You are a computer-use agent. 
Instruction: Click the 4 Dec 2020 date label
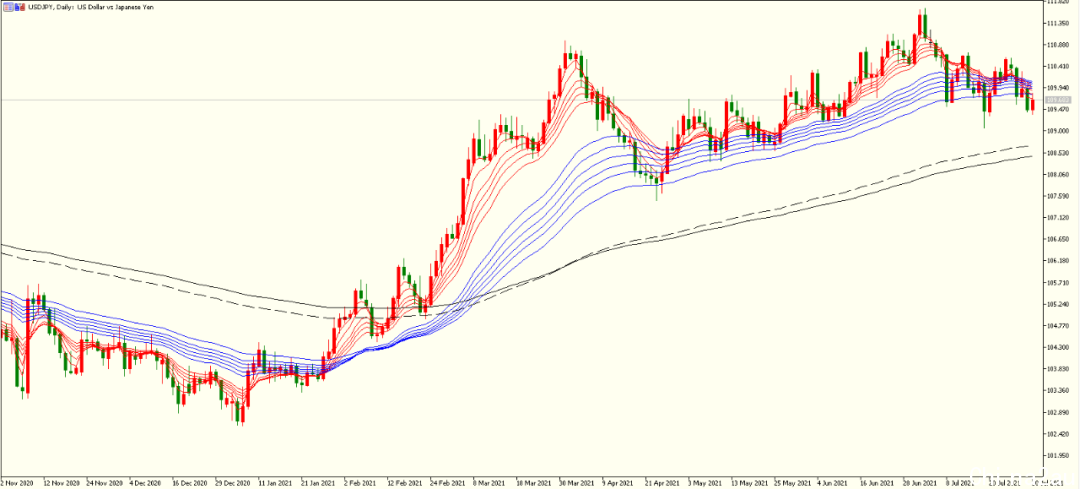(x=146, y=482)
